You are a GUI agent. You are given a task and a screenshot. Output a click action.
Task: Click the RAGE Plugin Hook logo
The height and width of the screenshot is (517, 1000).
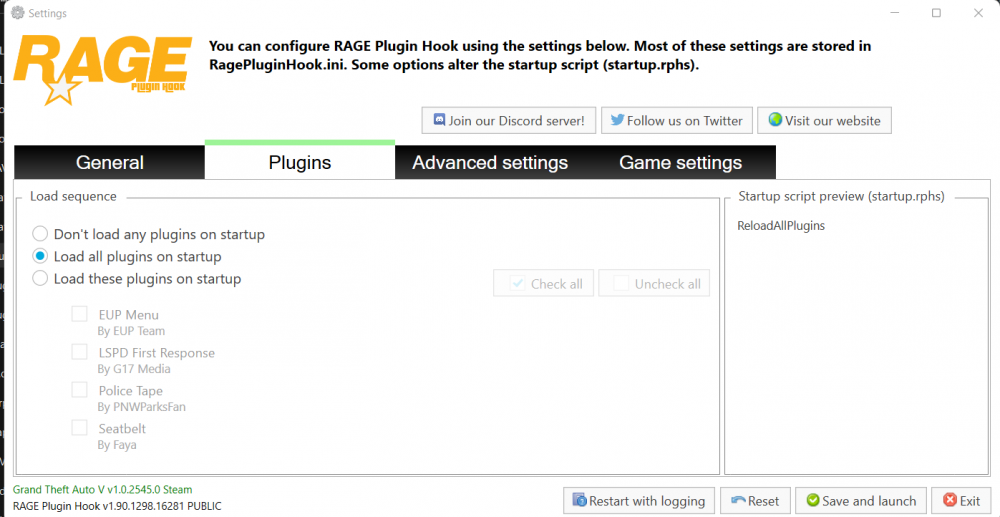pyautogui.click(x=100, y=70)
